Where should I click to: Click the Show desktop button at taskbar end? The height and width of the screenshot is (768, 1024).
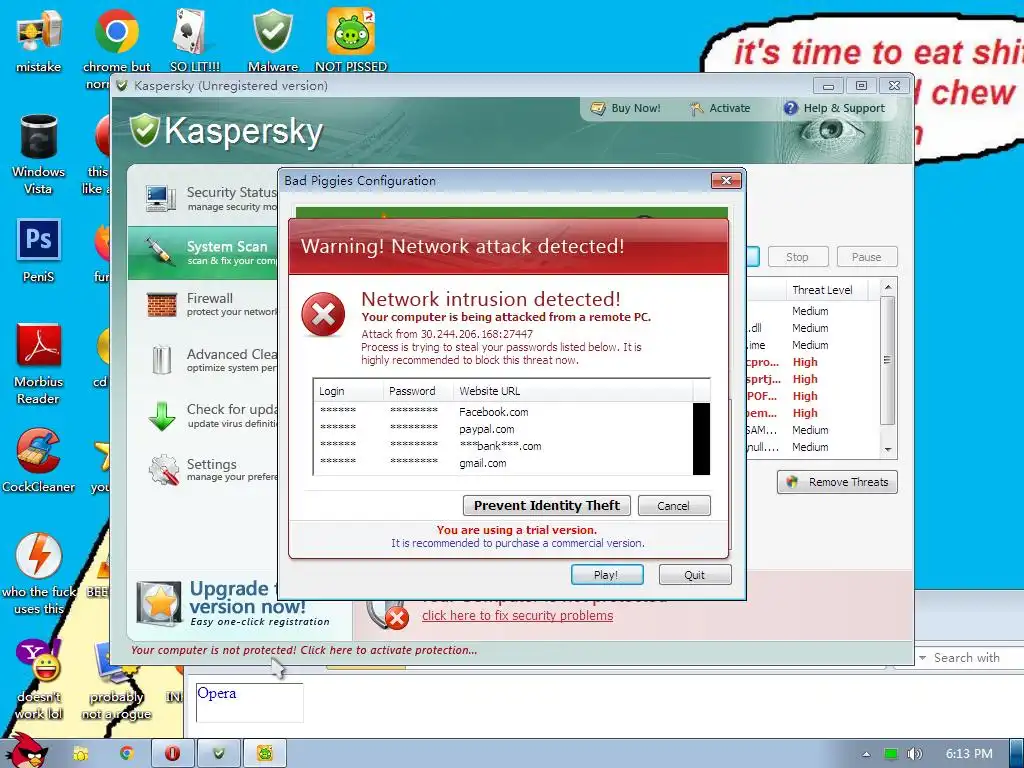pos(1017,754)
